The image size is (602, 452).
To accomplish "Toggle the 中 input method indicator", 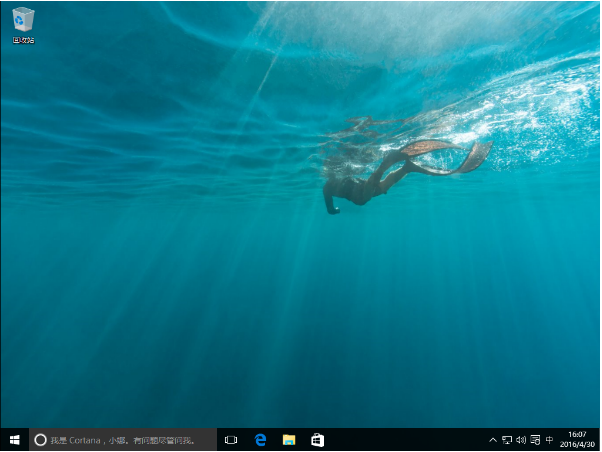I will 550,440.
